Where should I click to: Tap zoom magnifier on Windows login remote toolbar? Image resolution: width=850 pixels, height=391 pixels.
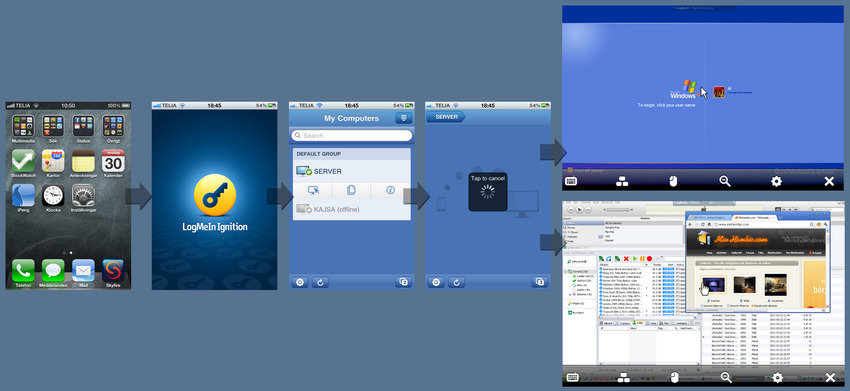point(725,182)
